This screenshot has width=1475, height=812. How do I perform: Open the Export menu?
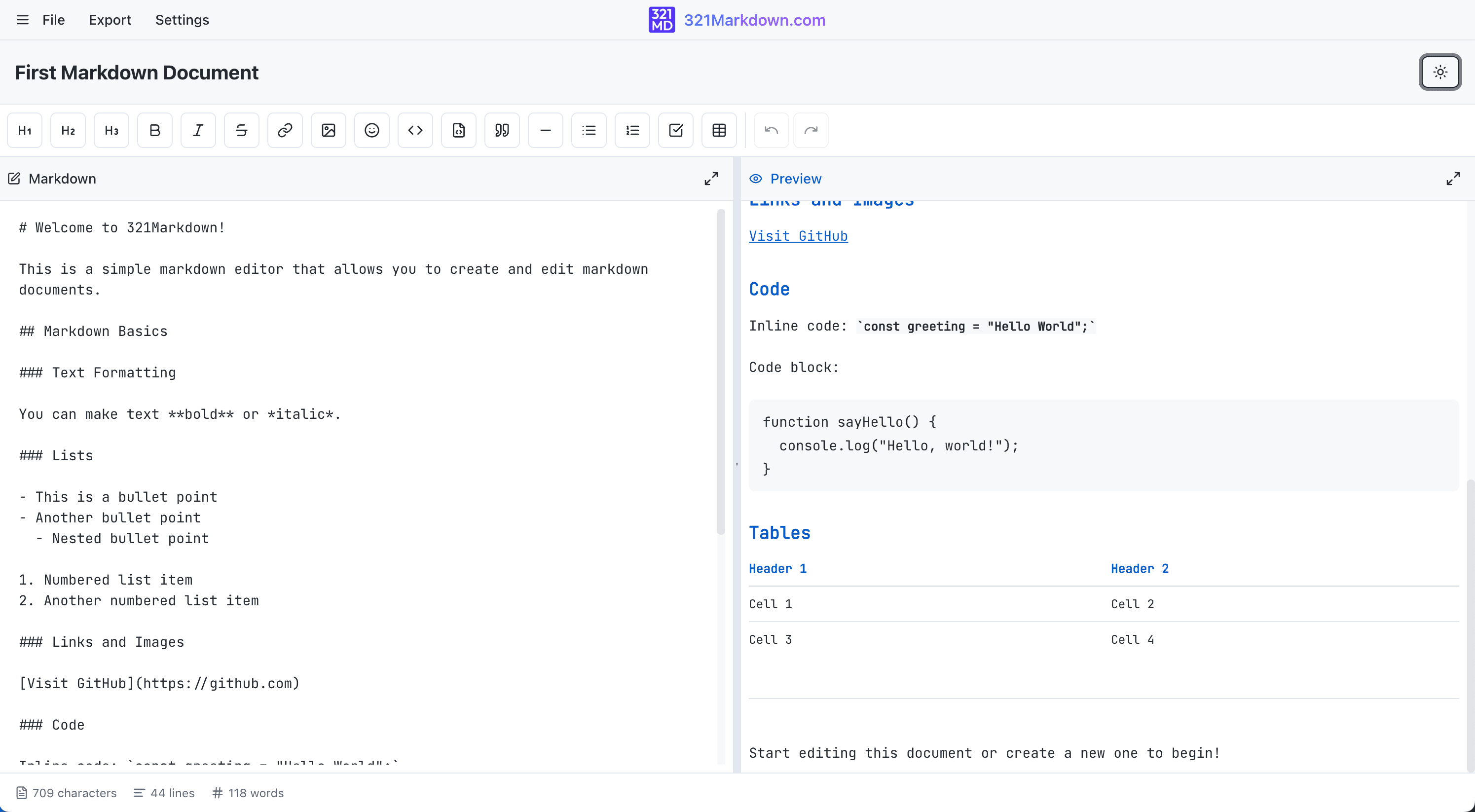(x=110, y=20)
